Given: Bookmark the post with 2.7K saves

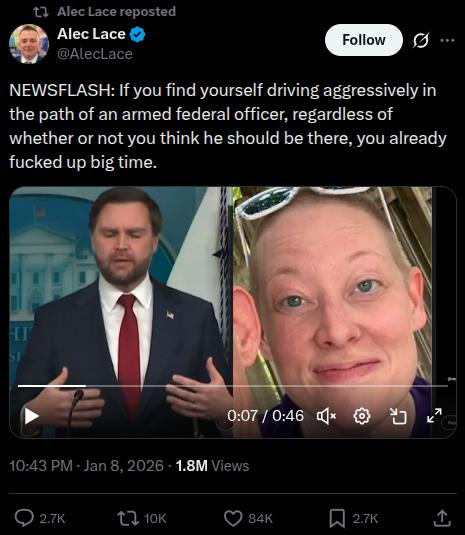Looking at the screenshot, I should (337, 518).
